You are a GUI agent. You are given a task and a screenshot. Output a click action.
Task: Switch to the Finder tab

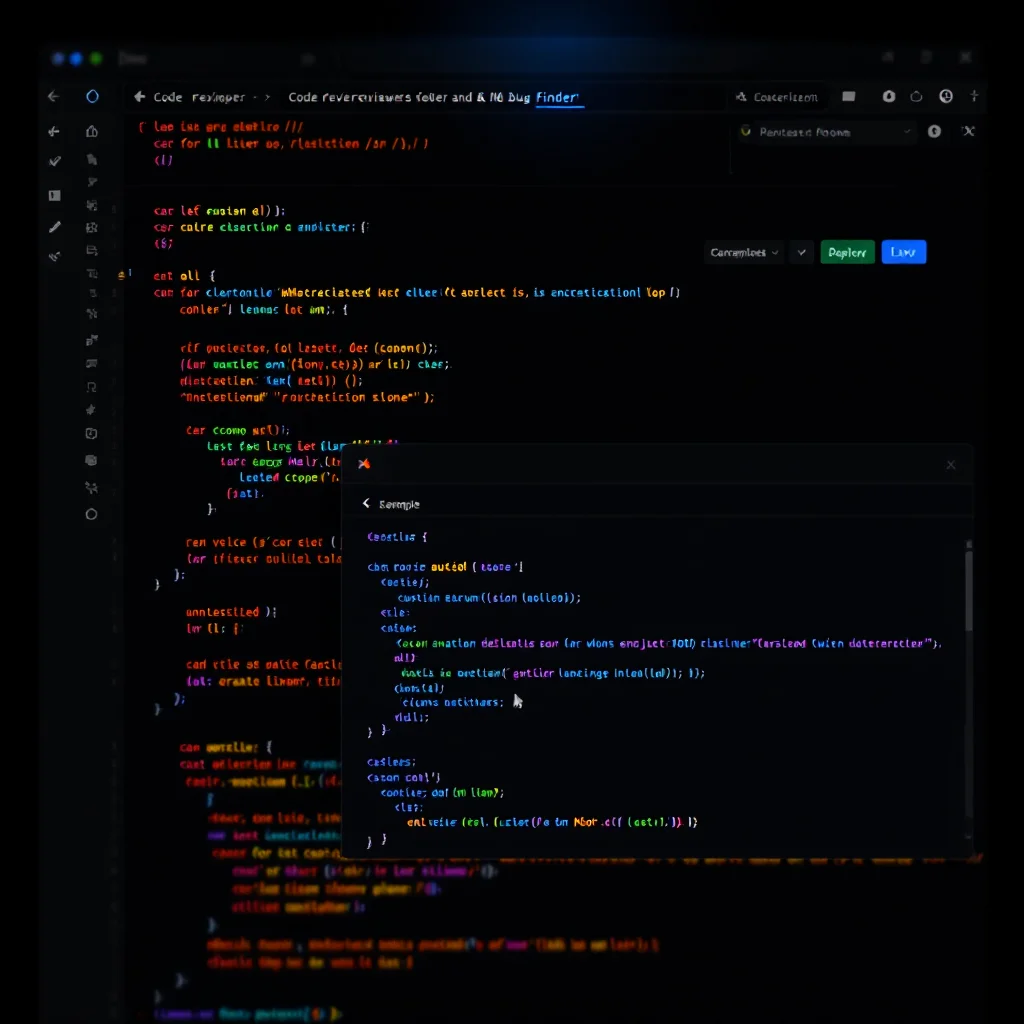559,97
